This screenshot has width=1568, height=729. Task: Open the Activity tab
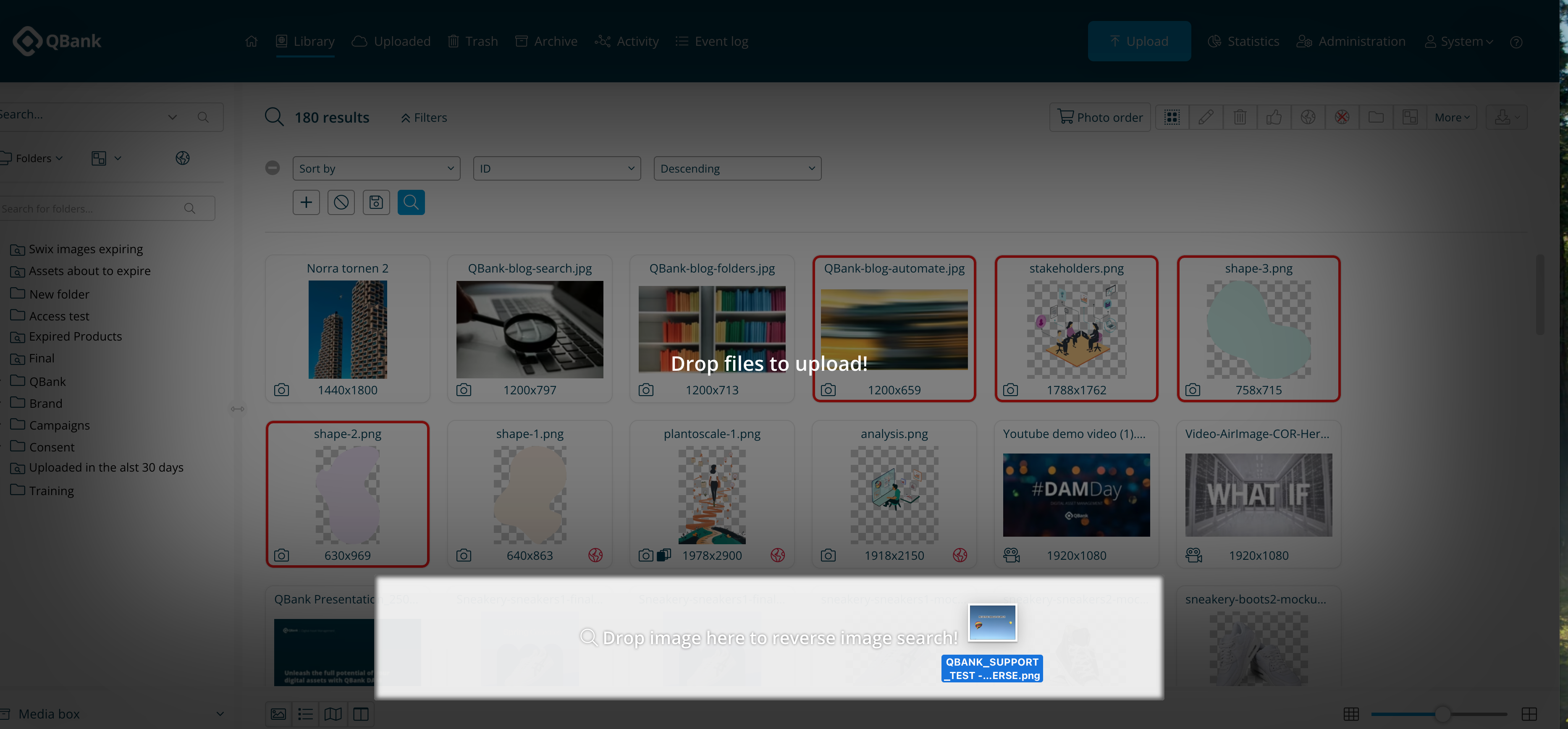click(627, 42)
